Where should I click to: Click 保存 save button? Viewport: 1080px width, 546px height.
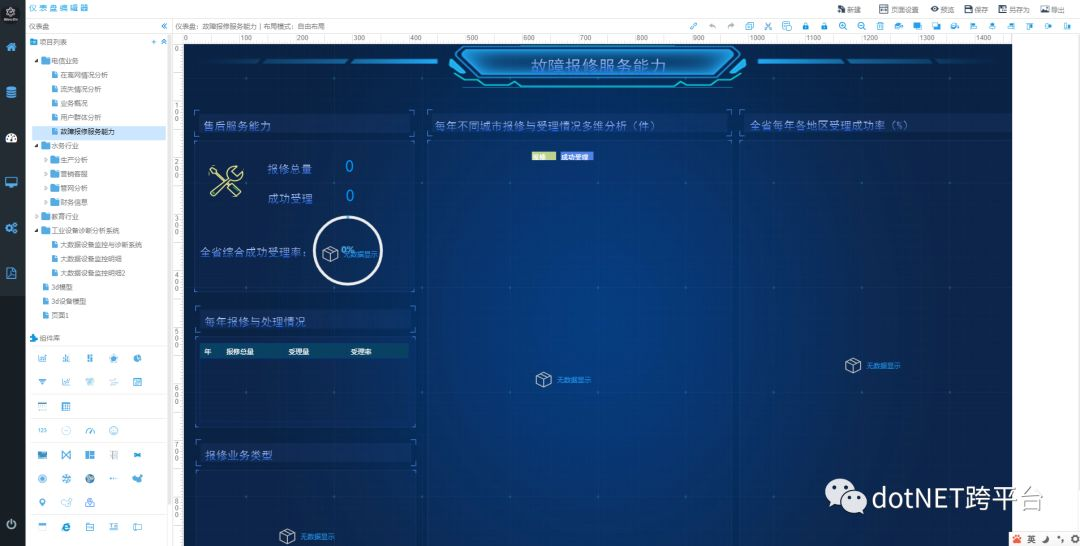(976, 9)
